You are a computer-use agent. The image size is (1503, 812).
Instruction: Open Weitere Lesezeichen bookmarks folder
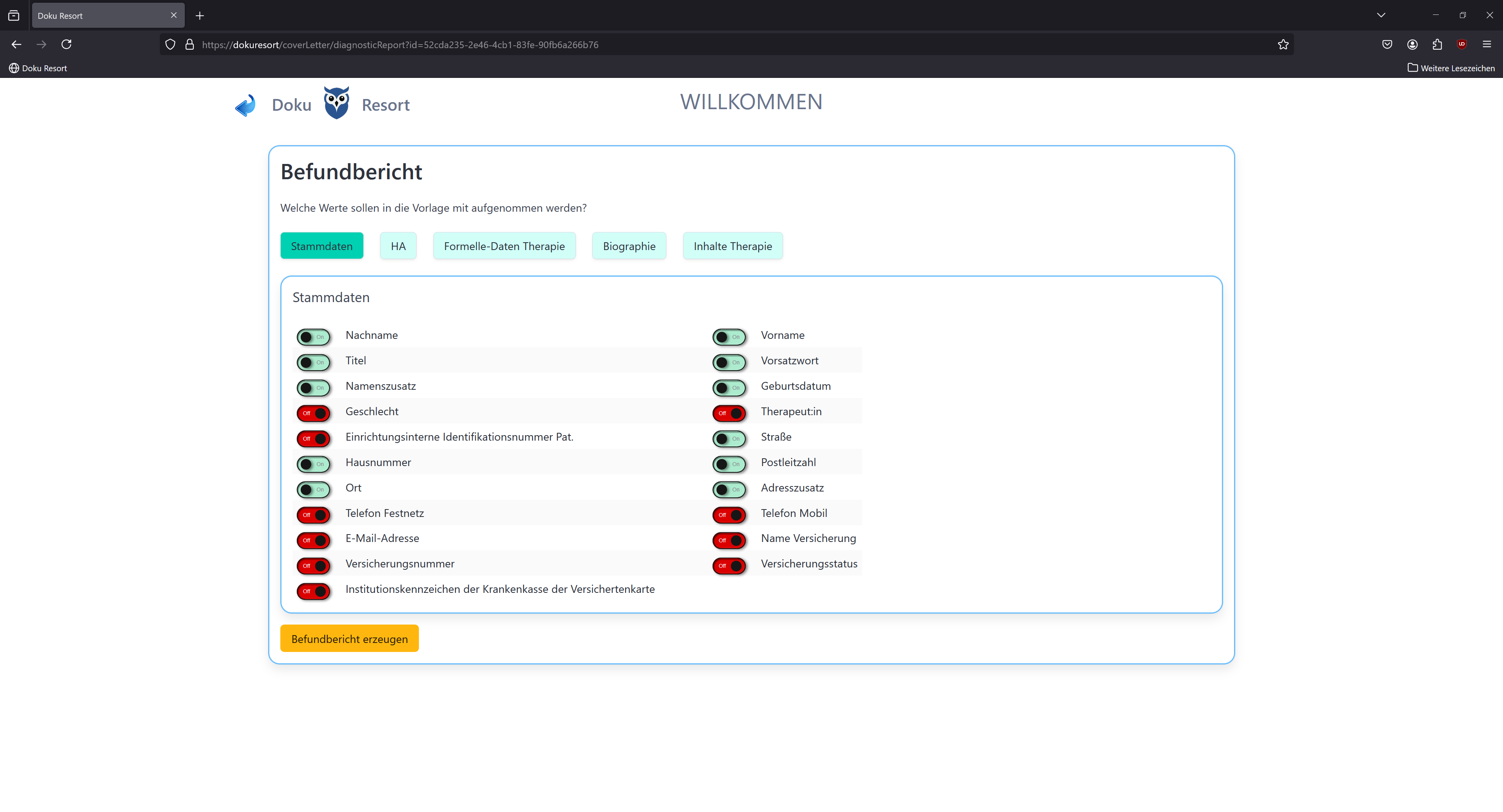(x=1451, y=68)
